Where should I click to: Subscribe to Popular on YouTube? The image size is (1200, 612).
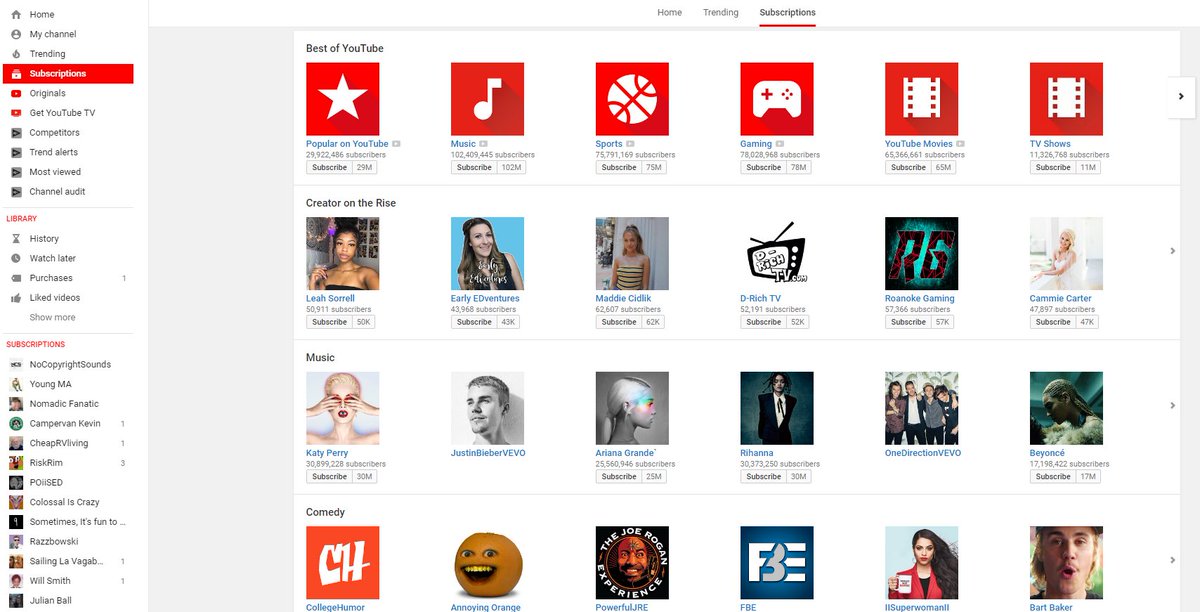(x=329, y=167)
